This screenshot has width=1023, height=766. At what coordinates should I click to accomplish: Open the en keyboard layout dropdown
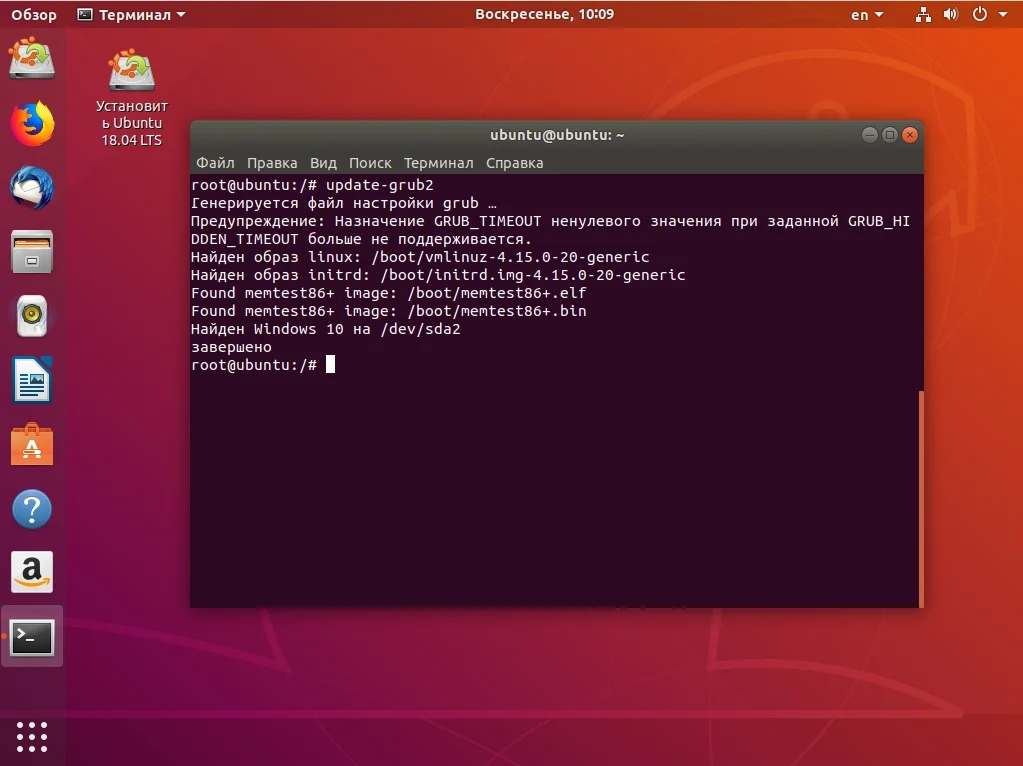point(867,15)
